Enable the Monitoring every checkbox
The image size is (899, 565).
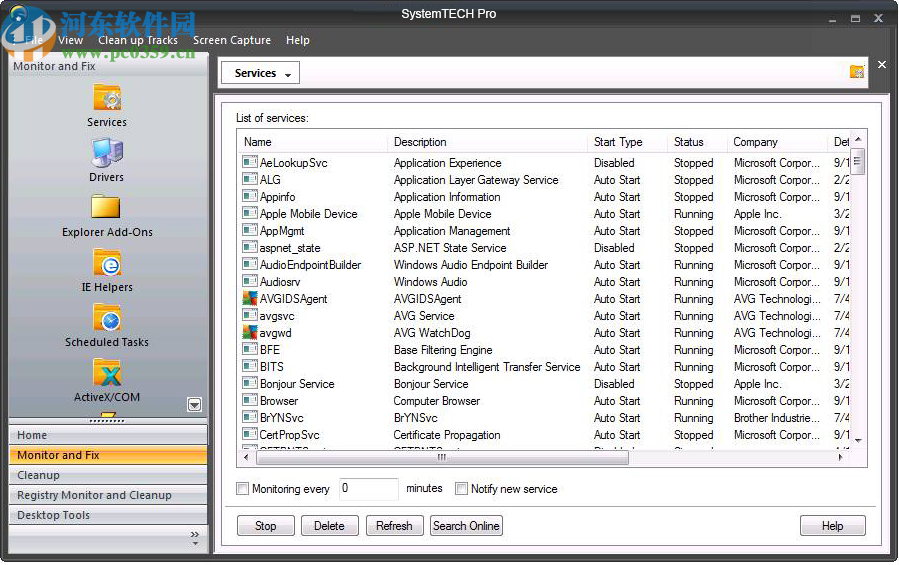243,489
